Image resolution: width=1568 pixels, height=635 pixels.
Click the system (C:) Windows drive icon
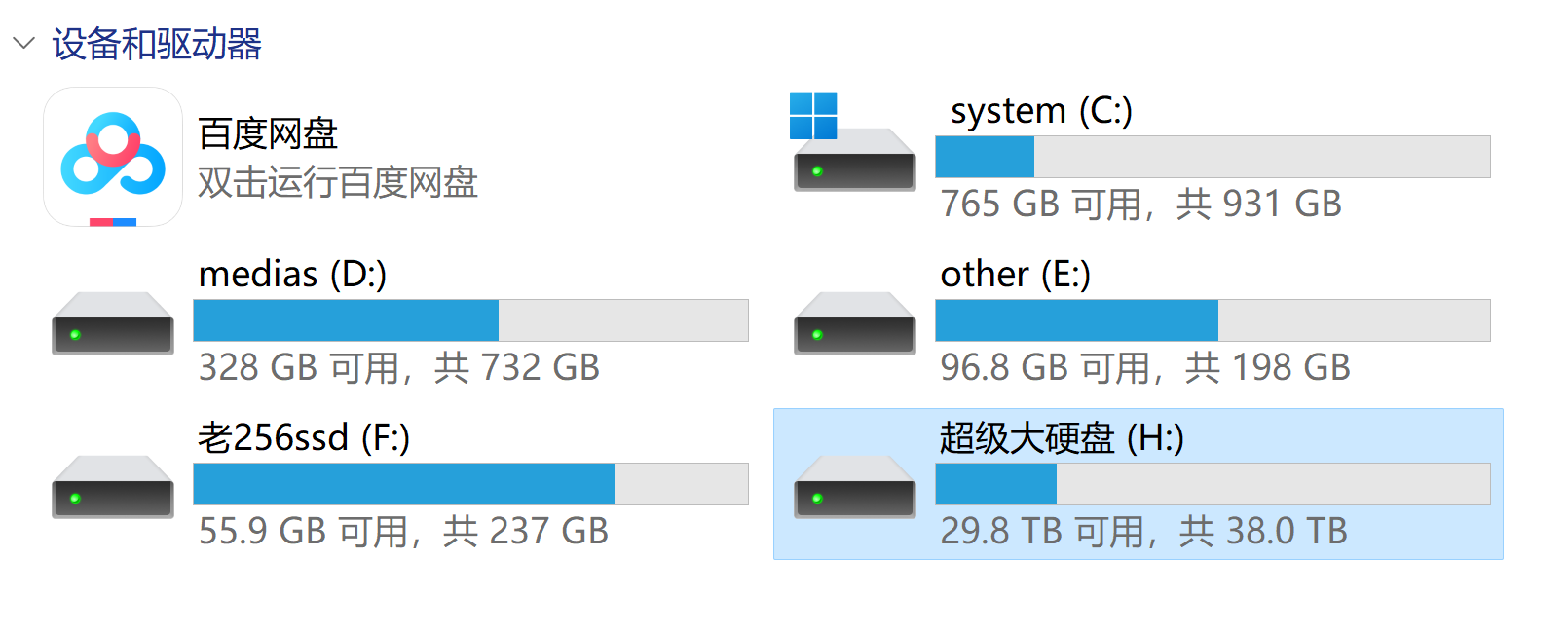854,146
